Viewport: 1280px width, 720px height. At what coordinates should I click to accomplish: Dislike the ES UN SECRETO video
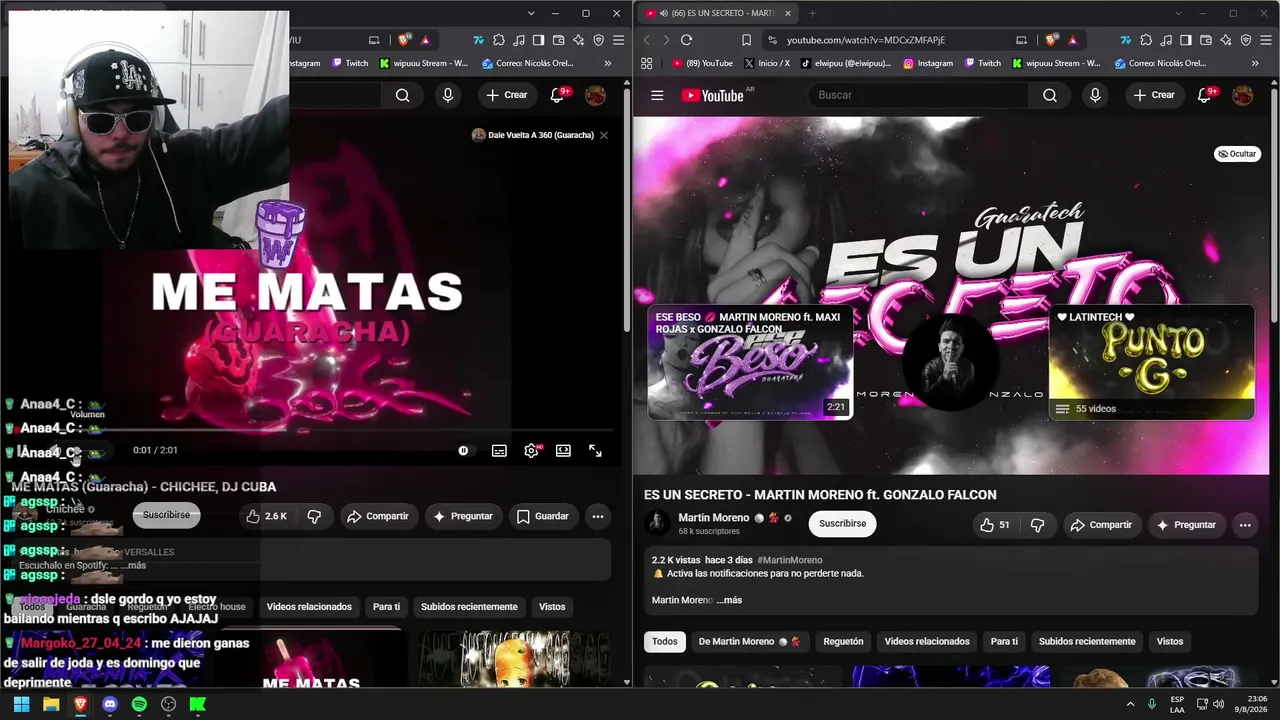pos(1038,525)
